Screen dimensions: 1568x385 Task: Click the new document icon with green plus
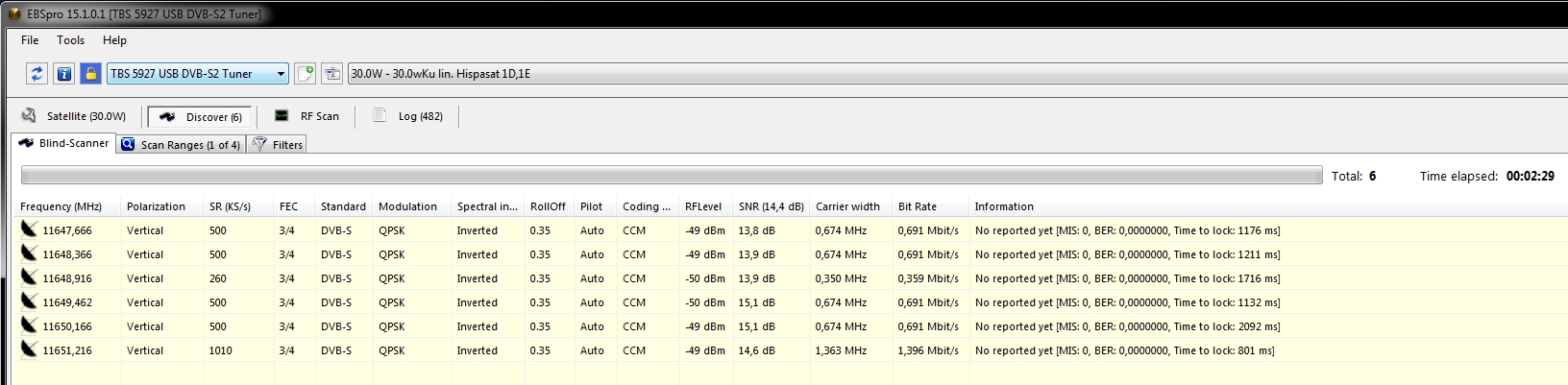tap(305, 74)
